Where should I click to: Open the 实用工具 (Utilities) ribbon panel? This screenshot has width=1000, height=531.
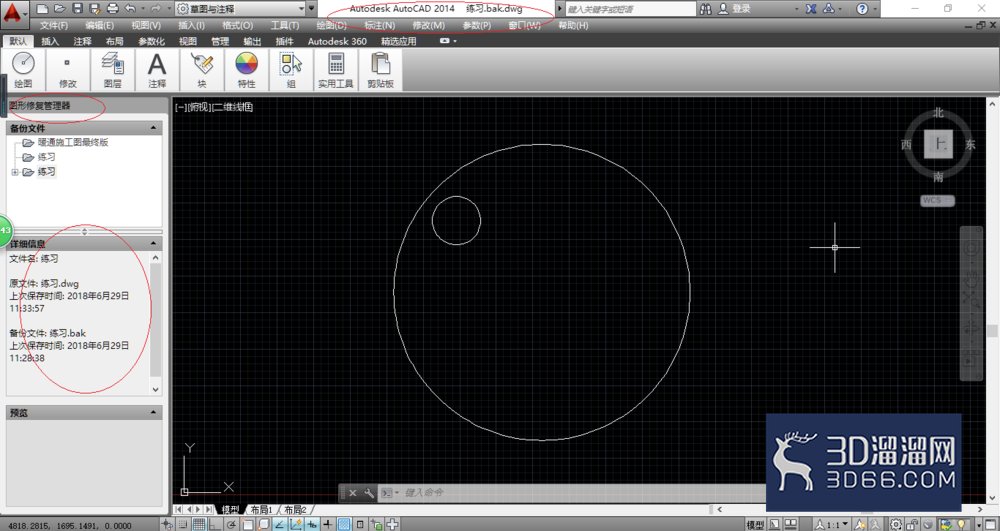point(335,69)
